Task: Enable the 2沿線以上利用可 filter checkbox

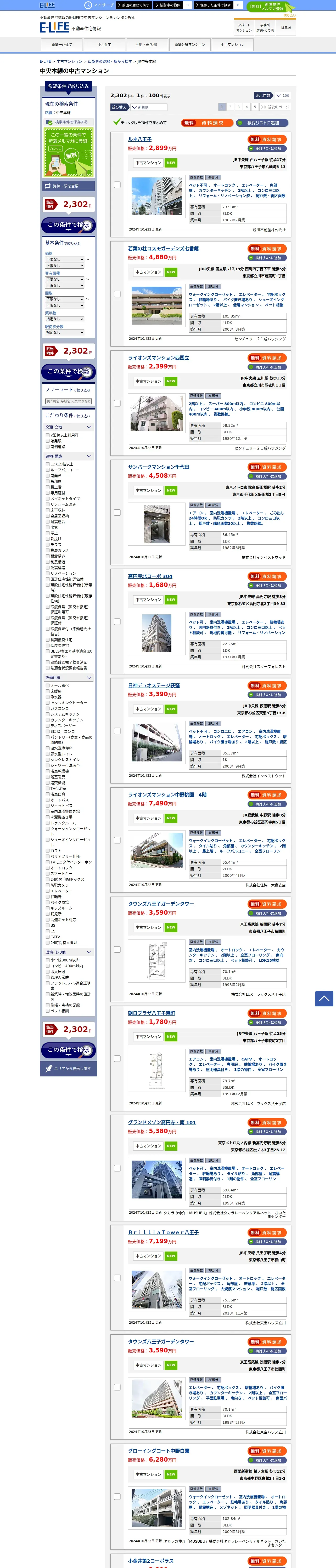Action: tap(48, 435)
